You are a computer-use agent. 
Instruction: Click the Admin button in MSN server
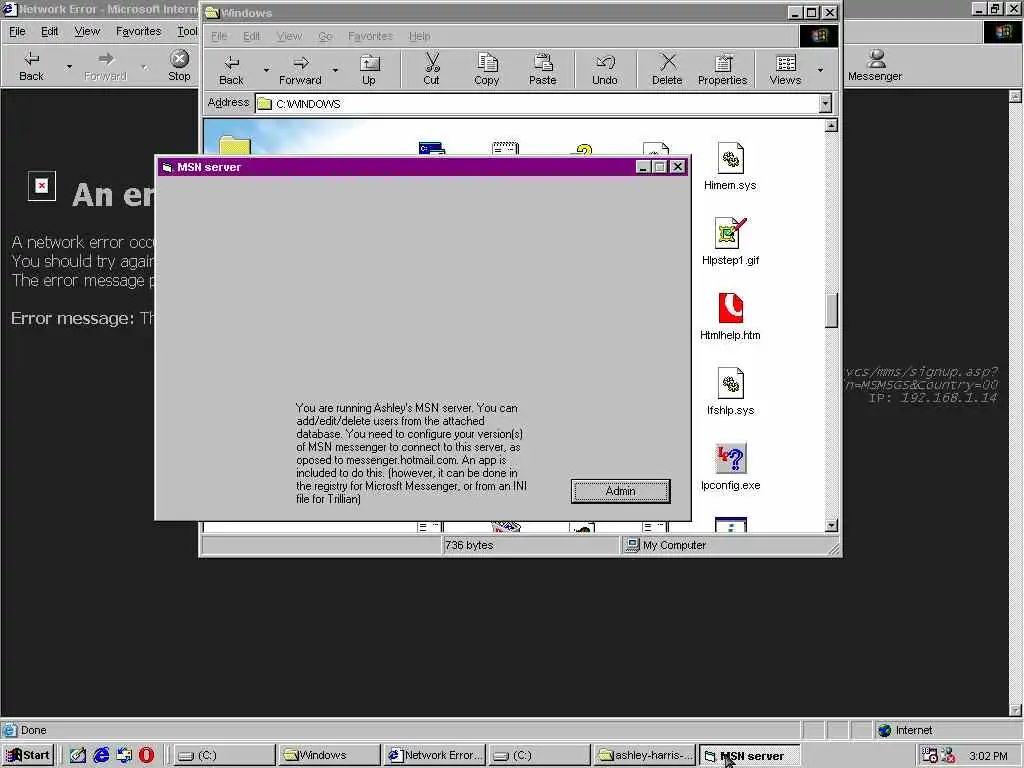[620, 491]
